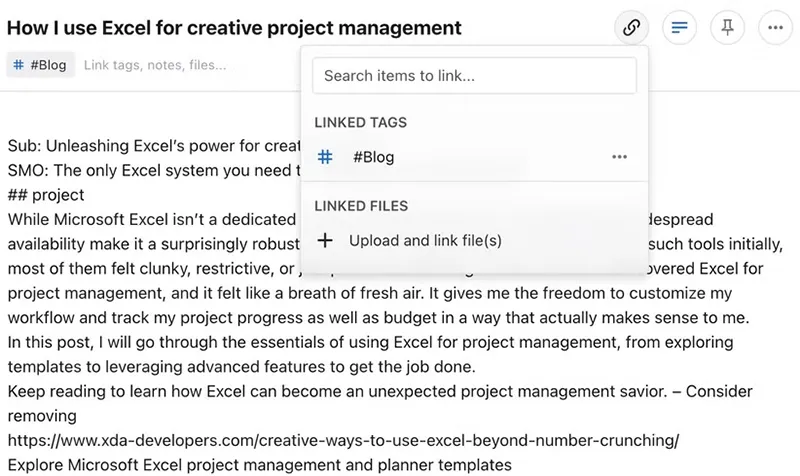Toggle the pin note button
Screen dimensions: 800x476
coord(728,28)
